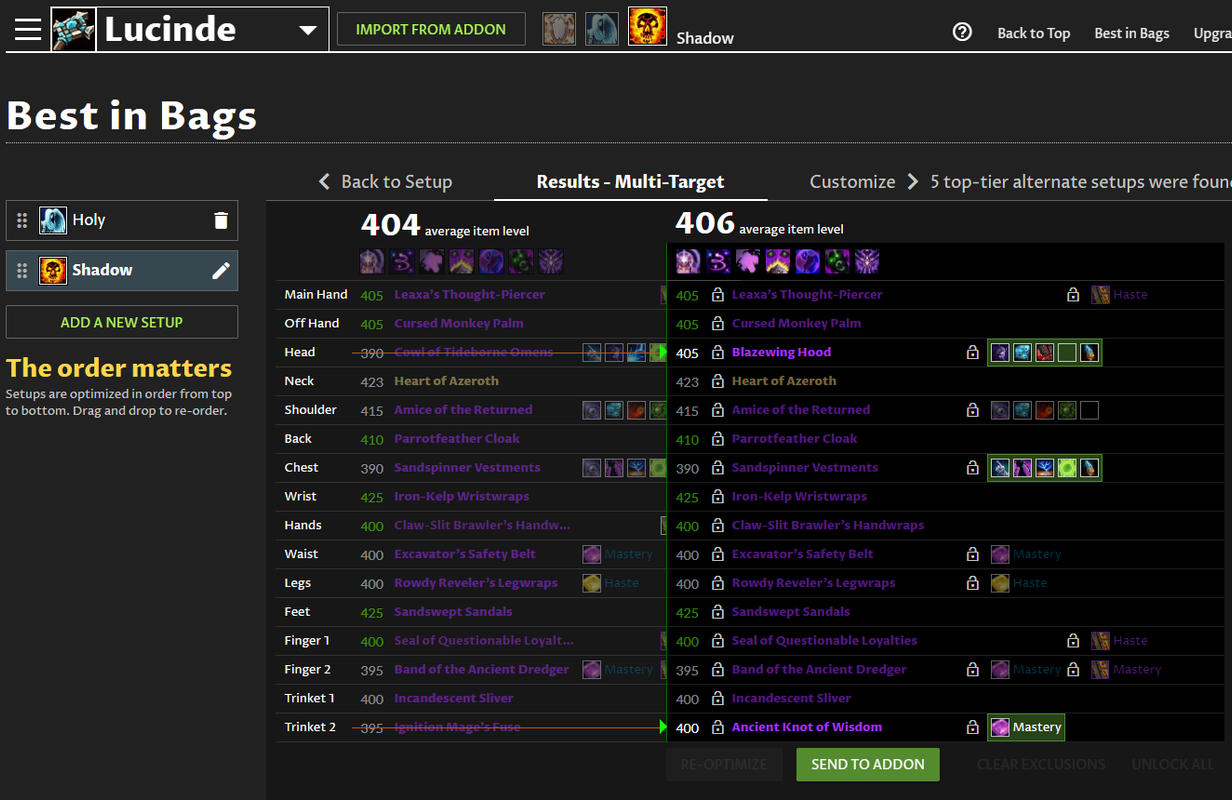
Task: Edit the Shadow setup with pencil icon
Action: click(x=221, y=270)
